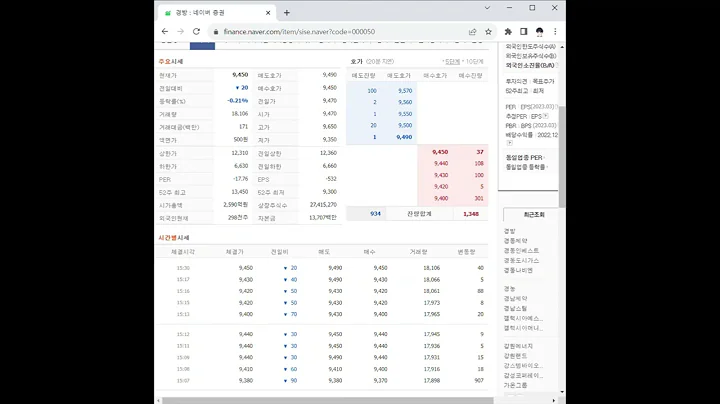Show the 10단계 order book view
Viewport: 720px width, 404px height.
click(475, 62)
